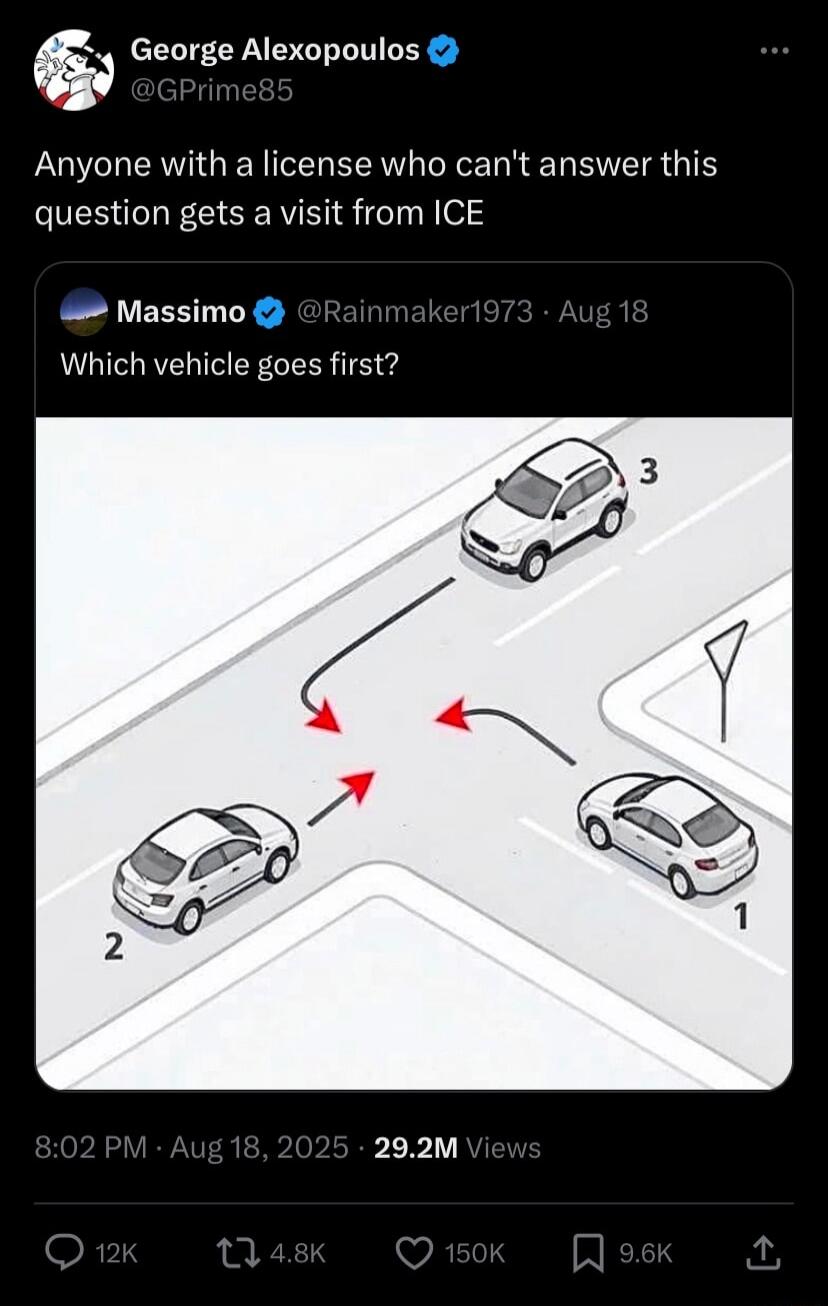
Task: Open Massimo's small profile avatar
Action: click(84, 311)
